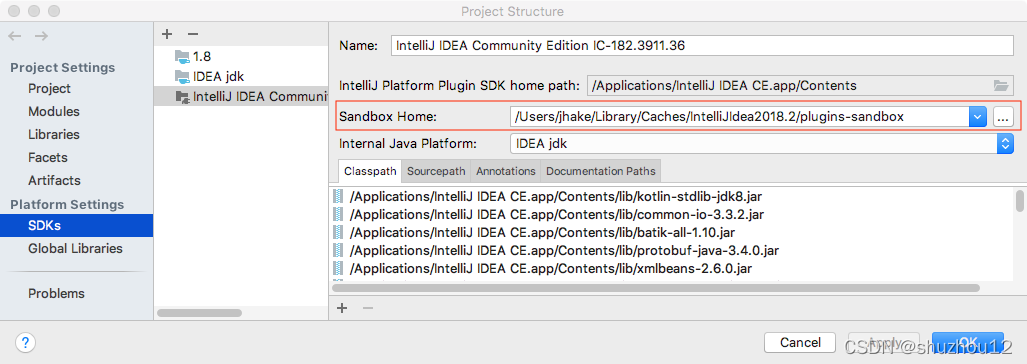The height and width of the screenshot is (364, 1027).
Task: Add a classpath entry with bottom plus
Action: [x=342, y=308]
